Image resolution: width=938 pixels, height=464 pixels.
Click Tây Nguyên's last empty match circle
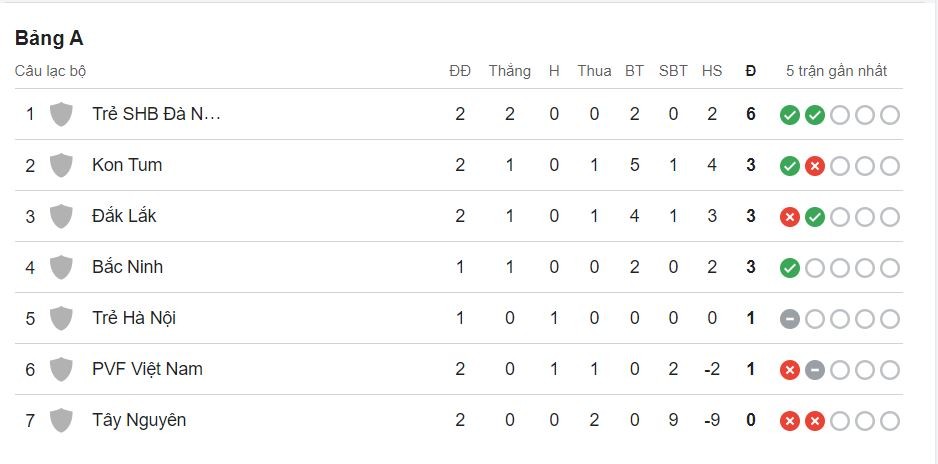click(890, 422)
